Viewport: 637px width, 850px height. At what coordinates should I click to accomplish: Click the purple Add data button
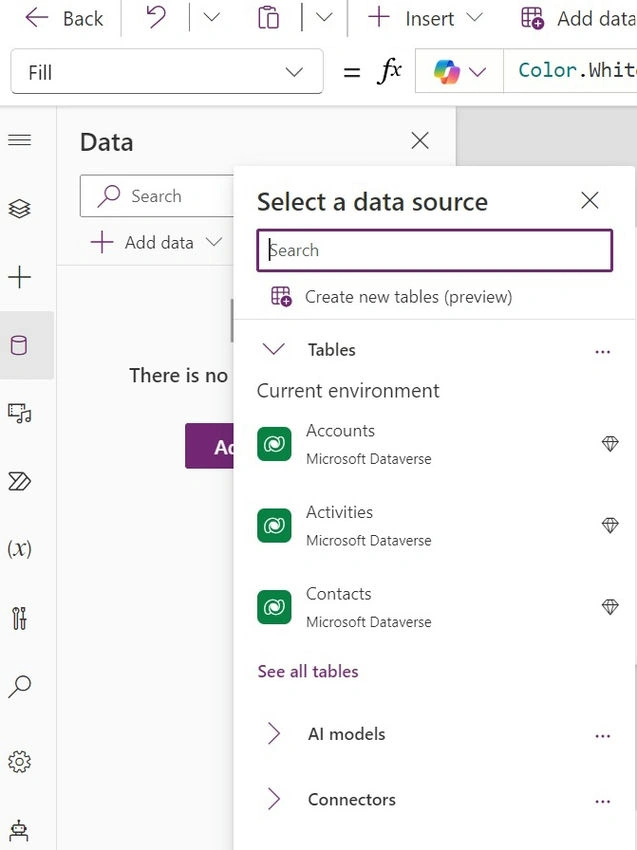pyautogui.click(x=210, y=446)
